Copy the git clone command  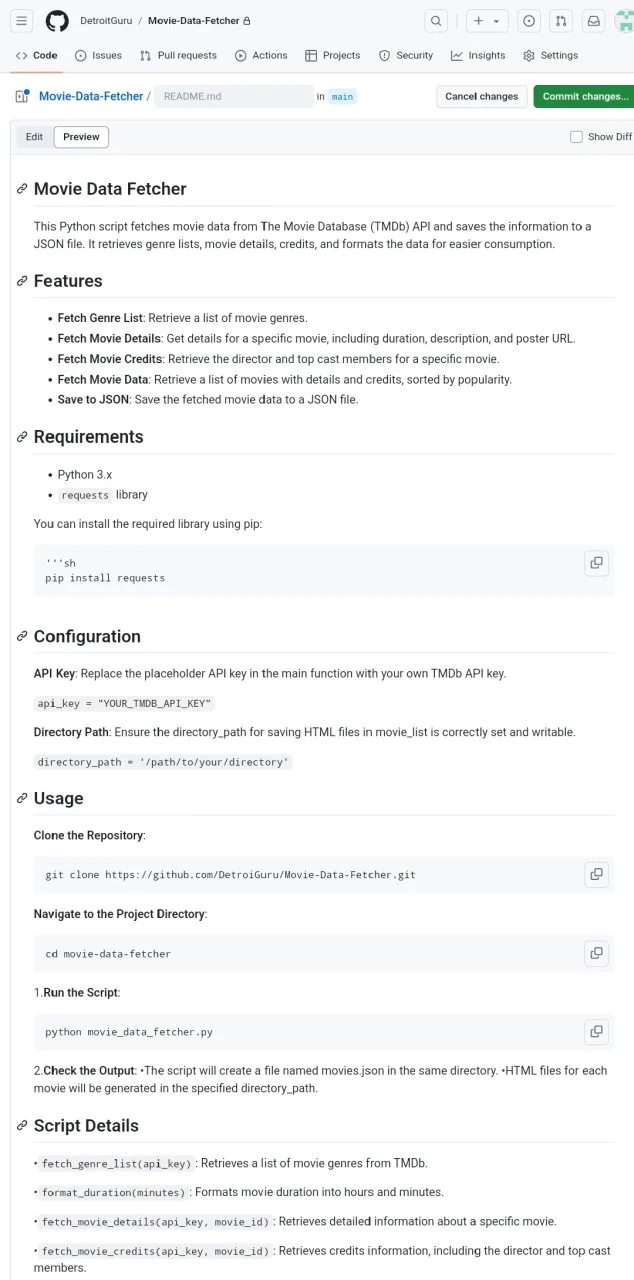pos(596,874)
